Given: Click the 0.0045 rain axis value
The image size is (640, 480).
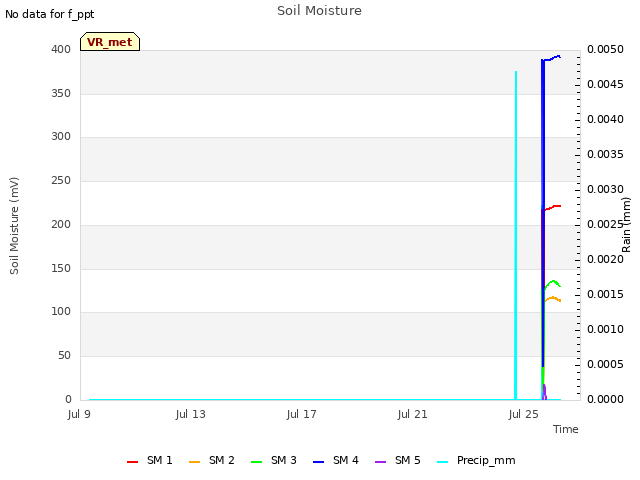Looking at the screenshot, I should click(x=605, y=84).
